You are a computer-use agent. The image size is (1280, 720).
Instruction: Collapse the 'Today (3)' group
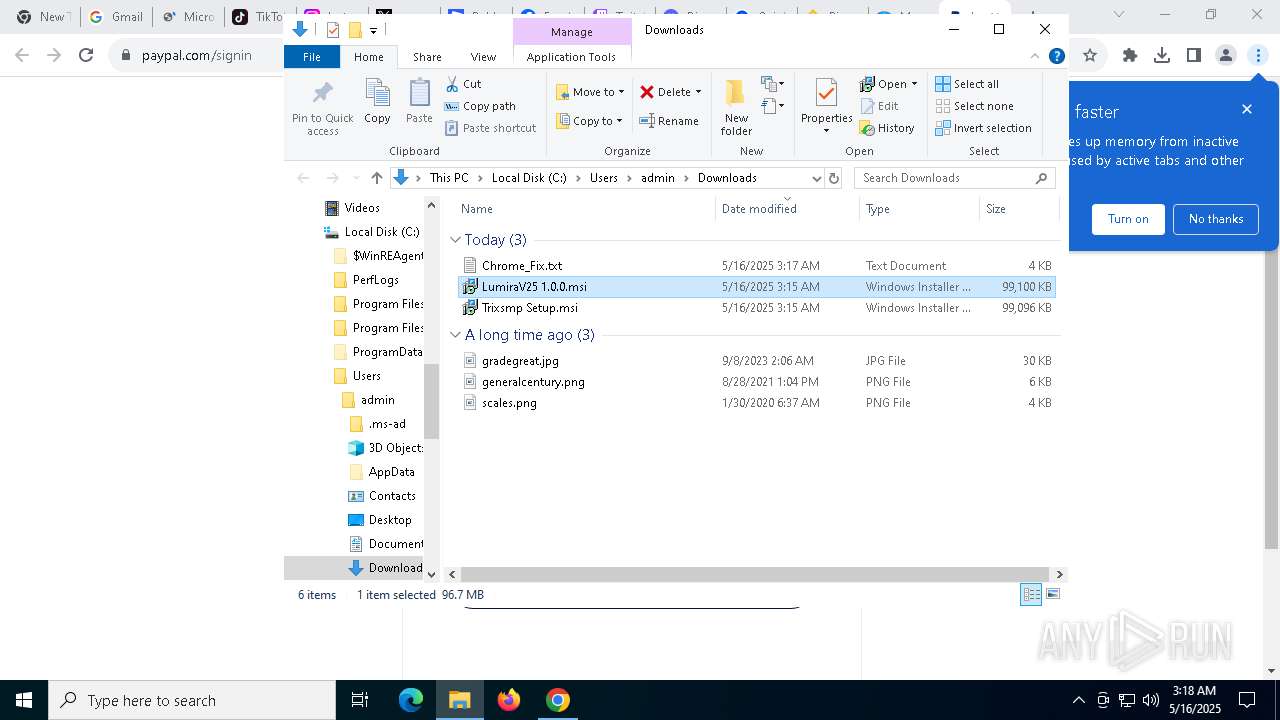(456, 240)
